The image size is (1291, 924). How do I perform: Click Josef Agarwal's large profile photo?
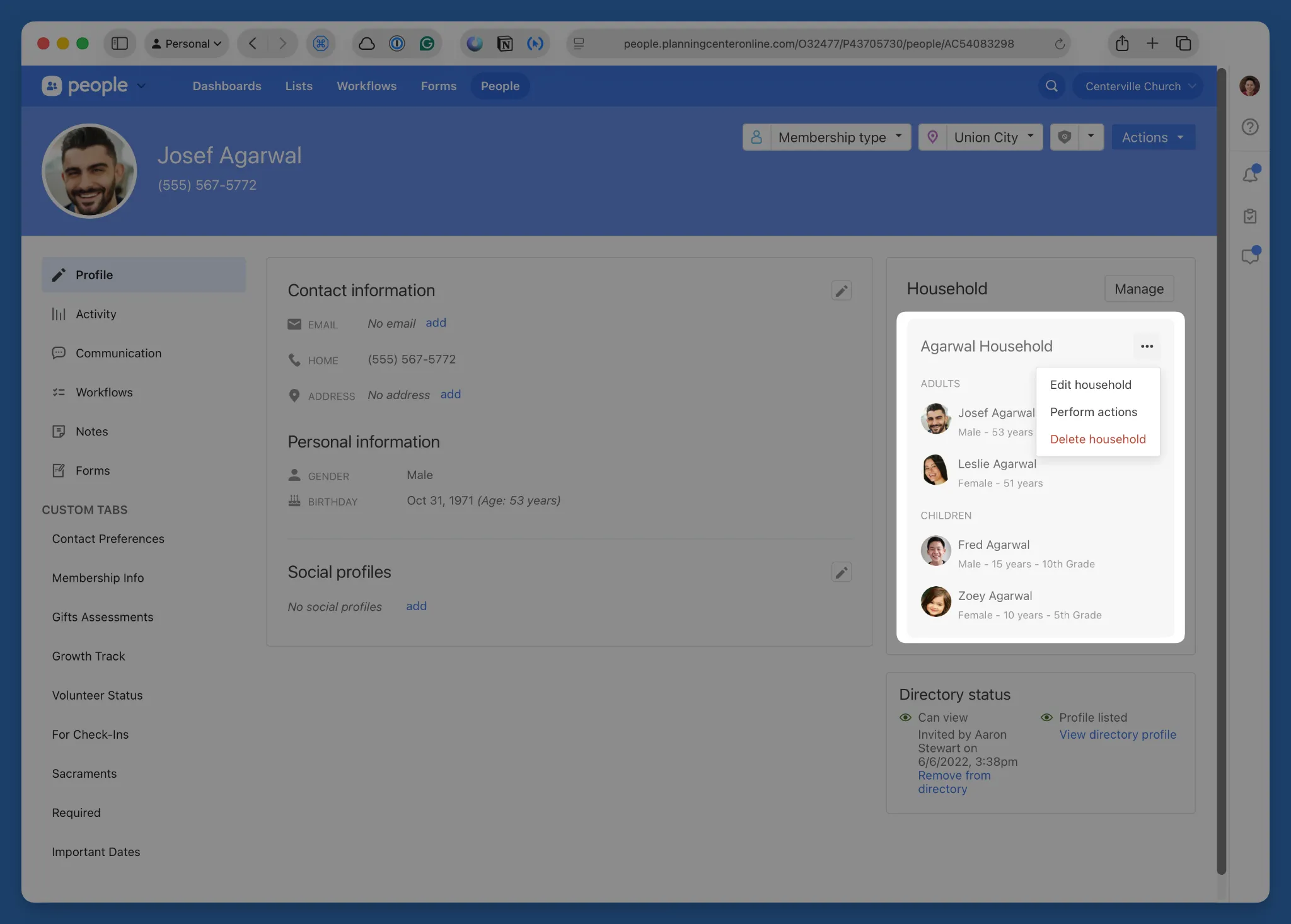pos(89,171)
